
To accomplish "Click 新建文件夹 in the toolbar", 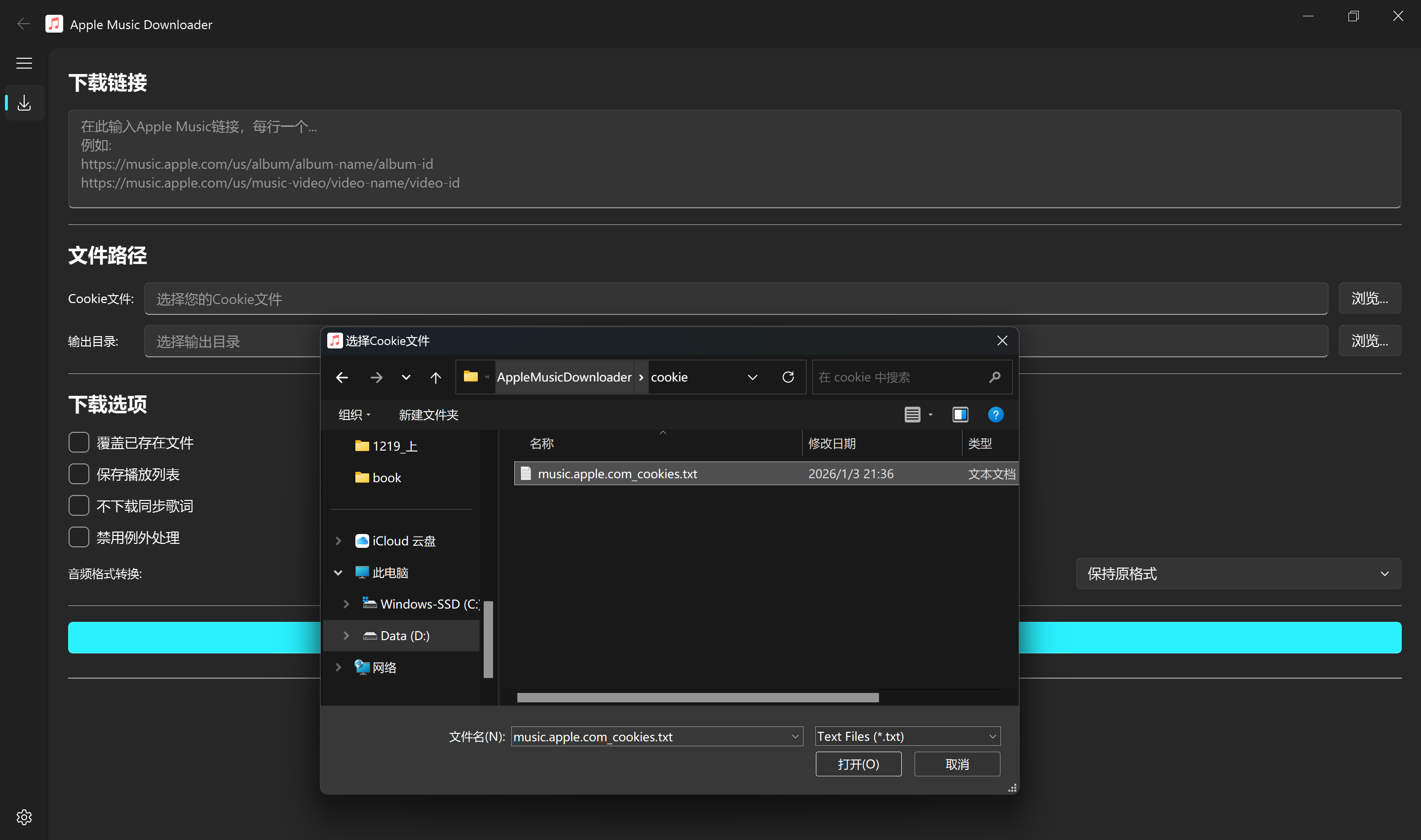I will (428, 415).
